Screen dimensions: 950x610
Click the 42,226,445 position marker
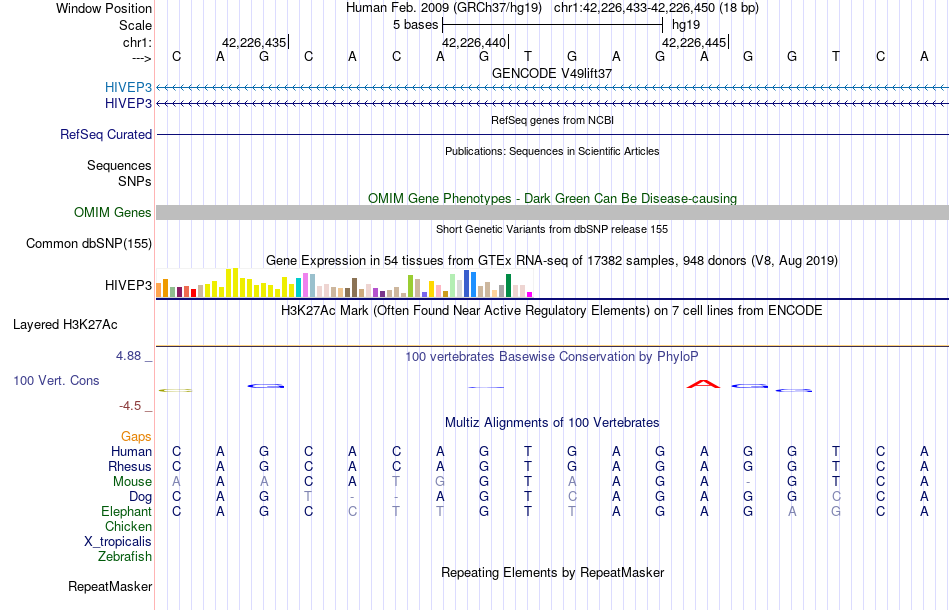tap(695, 42)
